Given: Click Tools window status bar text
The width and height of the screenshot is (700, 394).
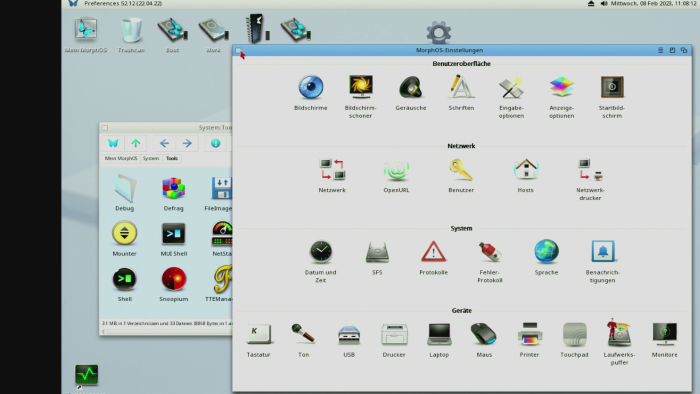Looking at the screenshot, I should (x=167, y=323).
